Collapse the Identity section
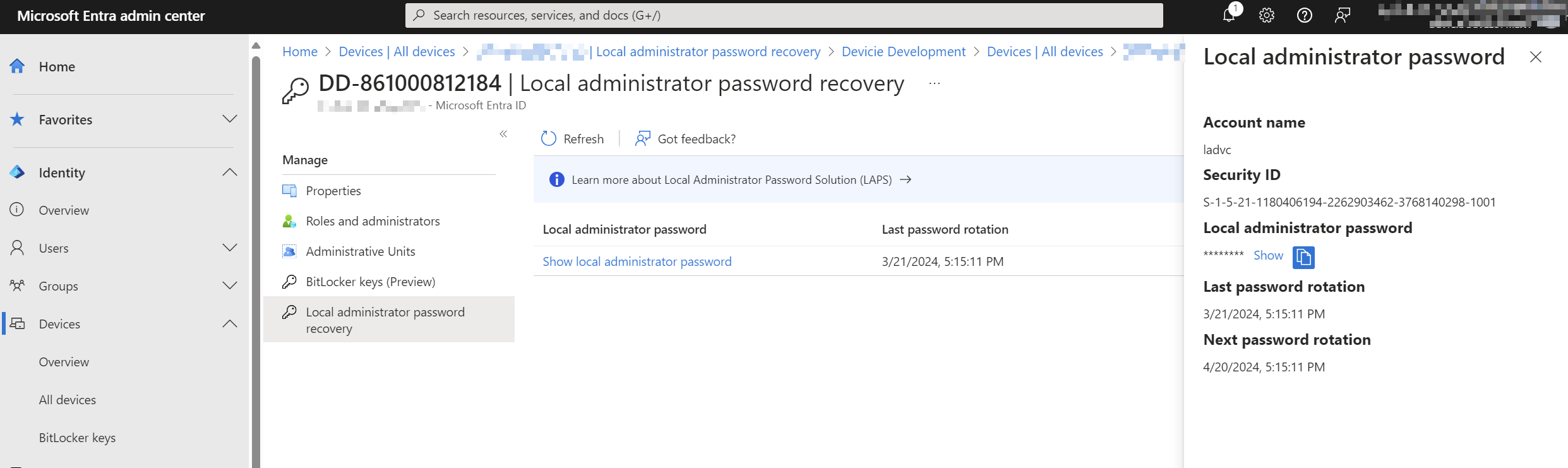The width and height of the screenshot is (1568, 468). [x=230, y=172]
